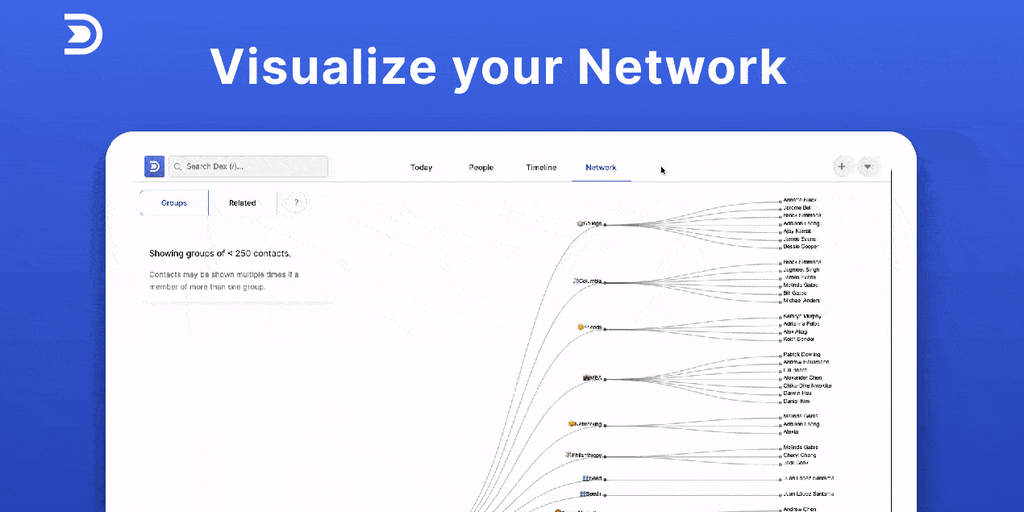Click the Kathryn Murphy contact
The image size is (1024, 512).
tap(801, 316)
